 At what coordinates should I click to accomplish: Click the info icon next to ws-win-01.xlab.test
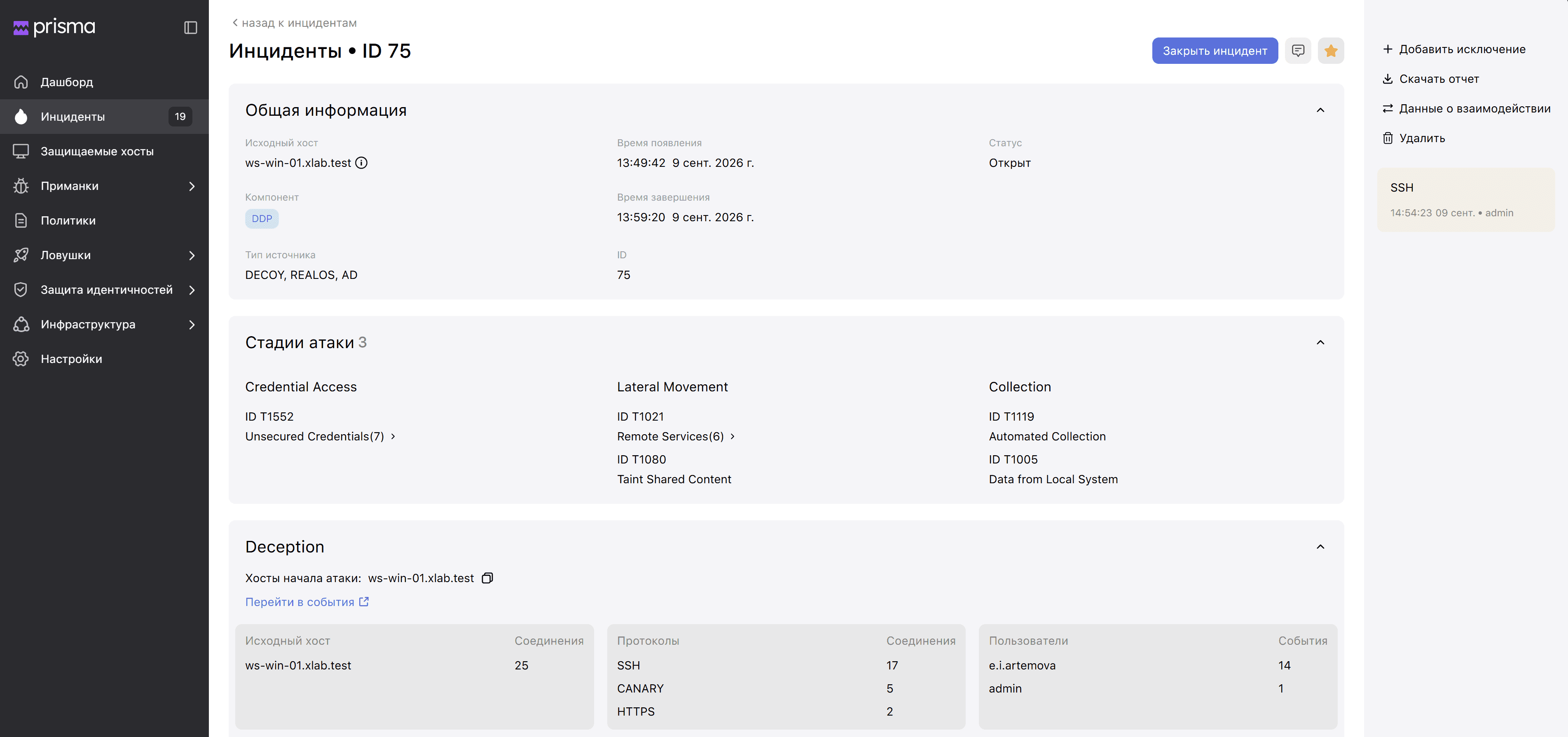(362, 162)
